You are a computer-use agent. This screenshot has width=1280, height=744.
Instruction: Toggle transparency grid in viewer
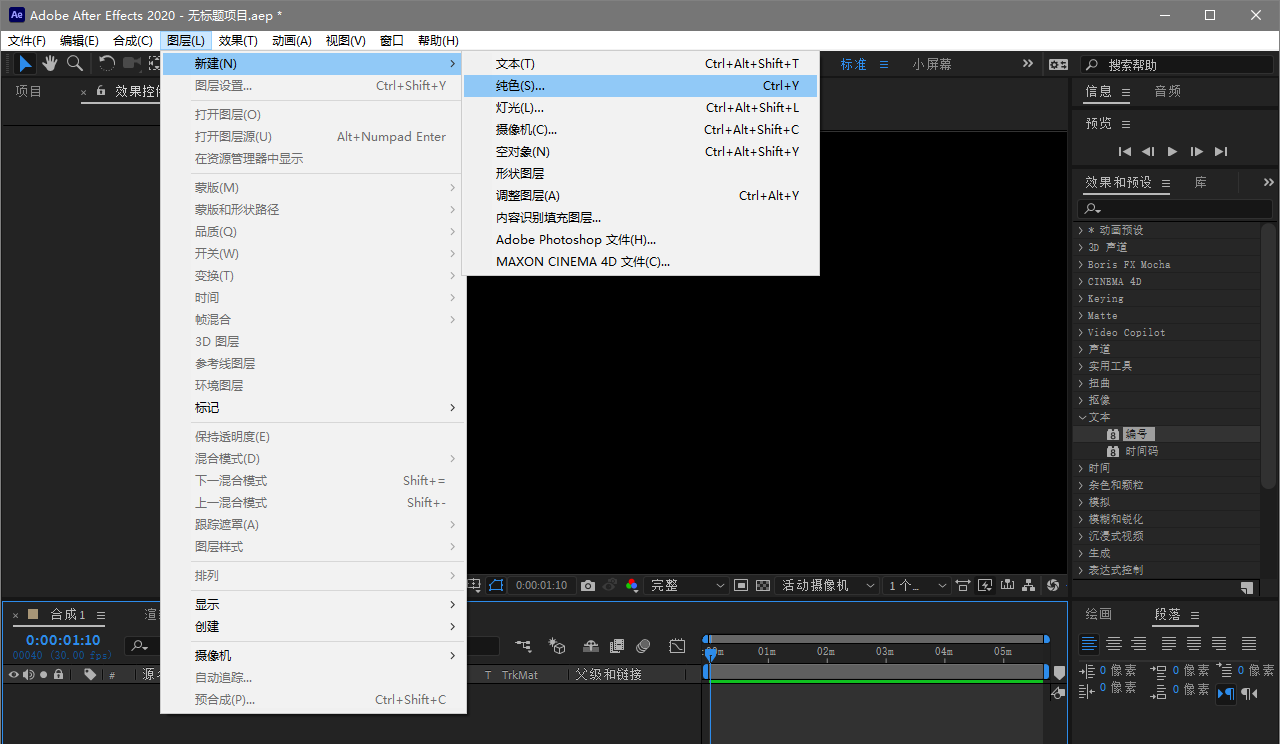pos(763,585)
